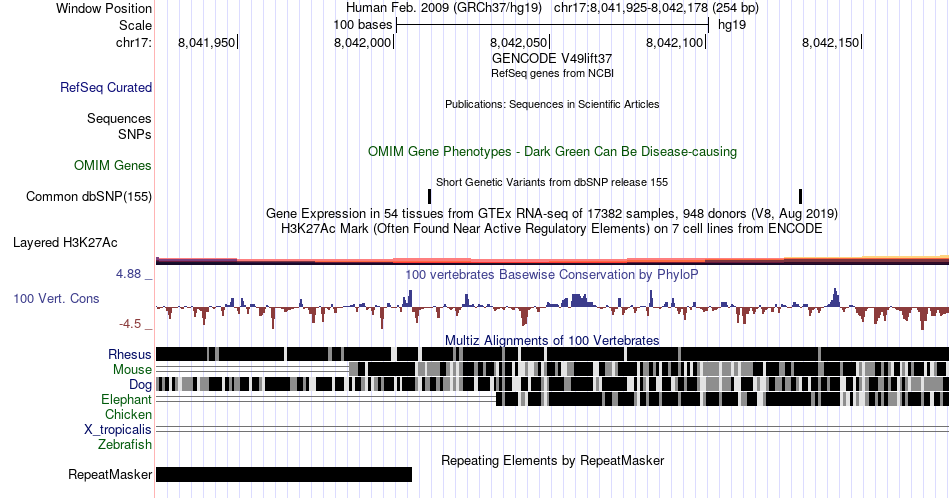This screenshot has height=498, width=950.
Task: Click the 8,042,000 ruler coordinate
Action: (362, 42)
